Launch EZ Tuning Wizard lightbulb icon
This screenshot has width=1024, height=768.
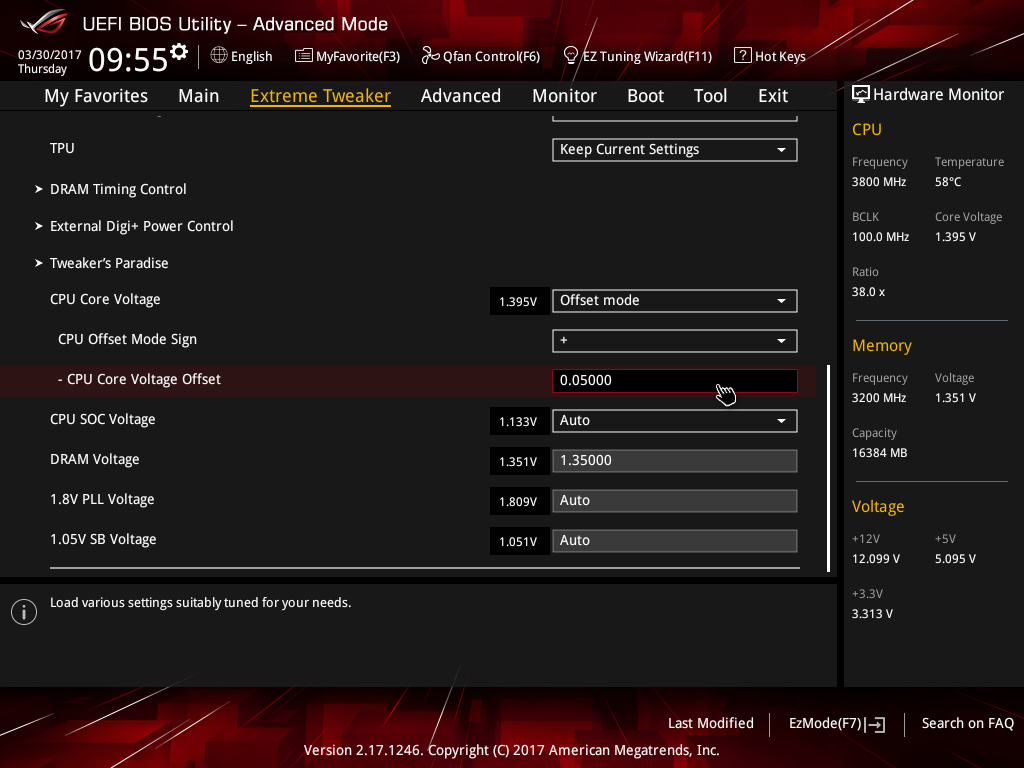coord(571,55)
